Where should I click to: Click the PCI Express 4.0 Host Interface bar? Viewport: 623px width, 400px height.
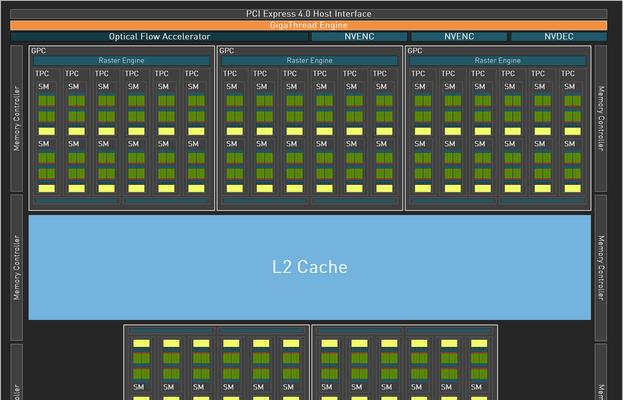[x=309, y=14]
